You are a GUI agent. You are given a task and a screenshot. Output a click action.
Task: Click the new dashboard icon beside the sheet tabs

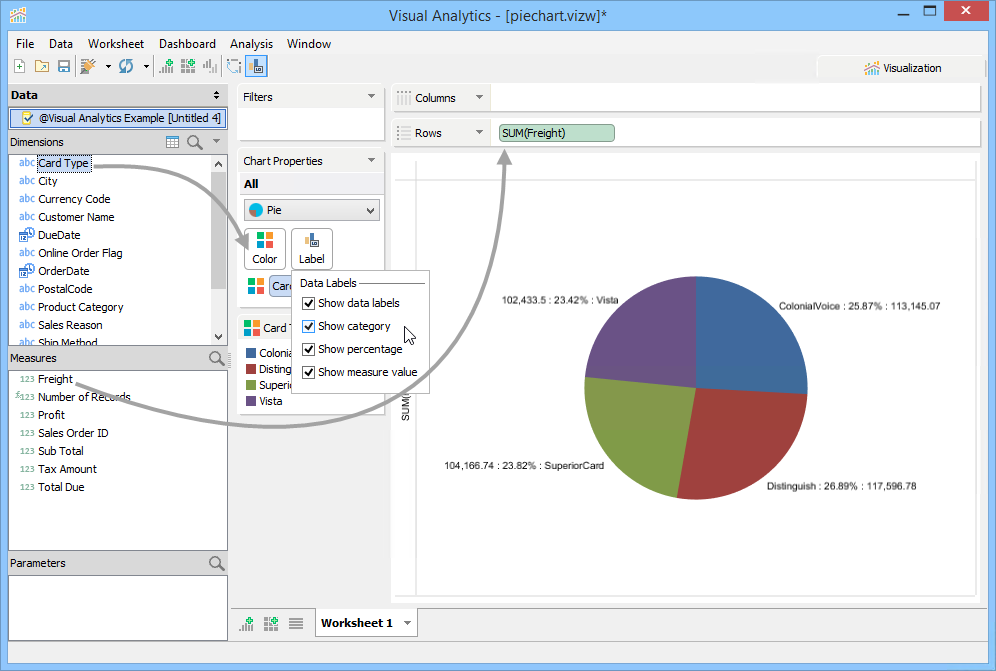[x=271, y=624]
